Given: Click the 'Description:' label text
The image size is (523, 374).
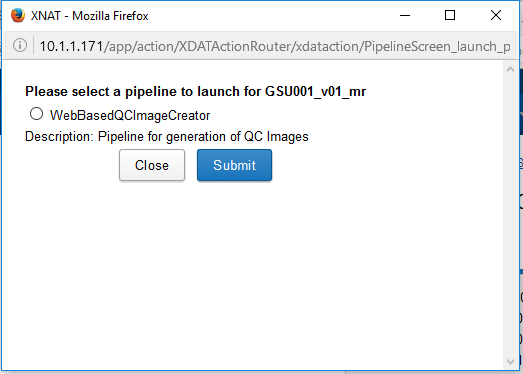Looking at the screenshot, I should 59,137.
